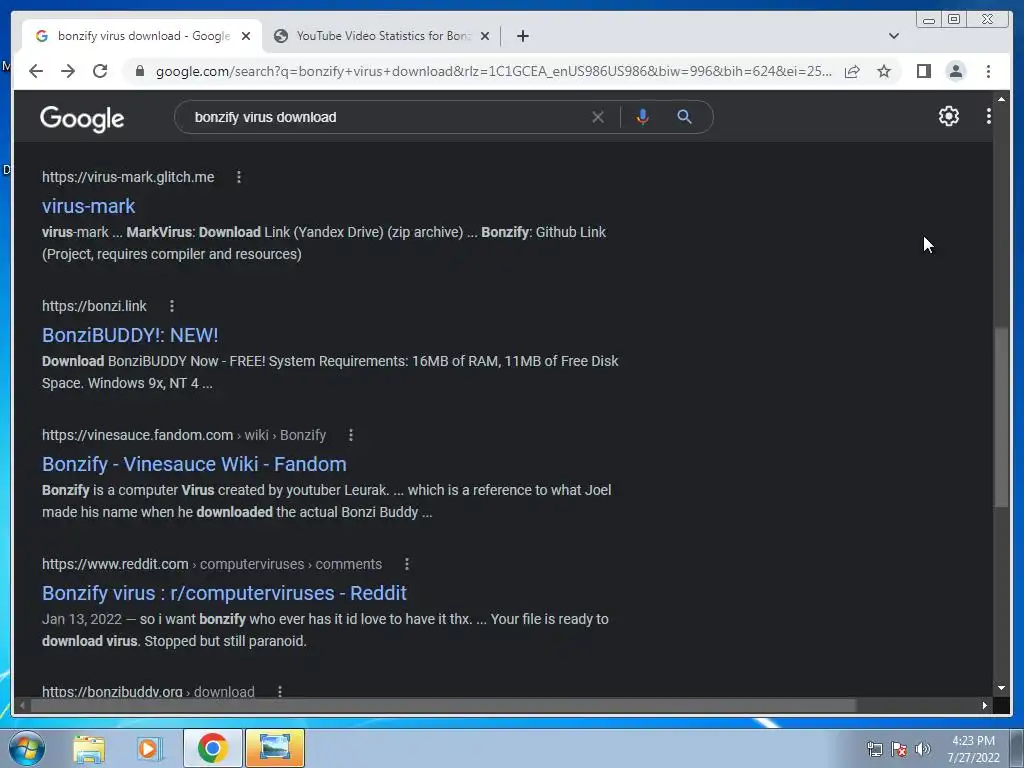This screenshot has height=768, width=1024.
Task: Open Bonzify virus r/computerviruses Reddit result
Action: (x=224, y=593)
